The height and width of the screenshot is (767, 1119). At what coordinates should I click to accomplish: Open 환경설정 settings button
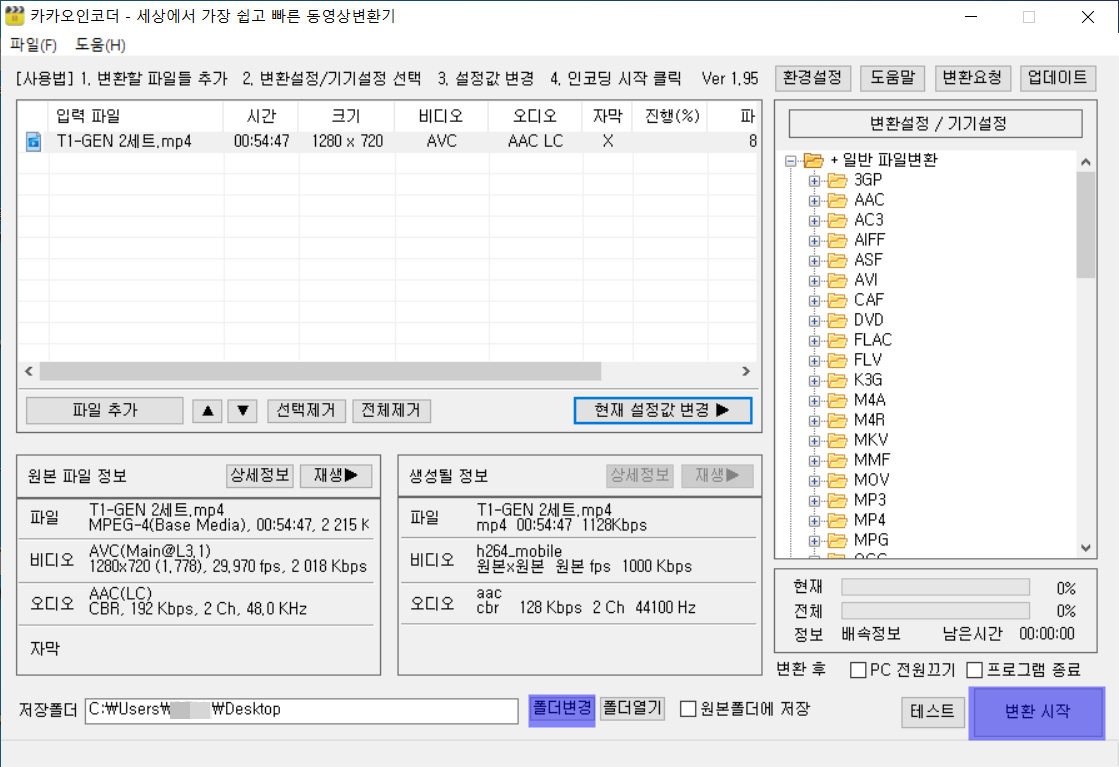coord(813,78)
